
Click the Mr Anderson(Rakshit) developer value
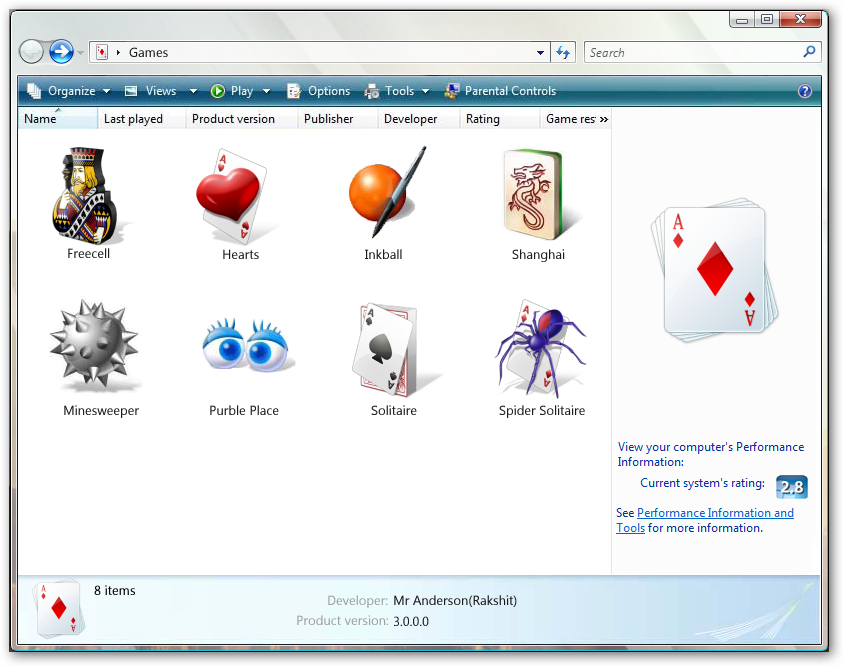coord(455,600)
